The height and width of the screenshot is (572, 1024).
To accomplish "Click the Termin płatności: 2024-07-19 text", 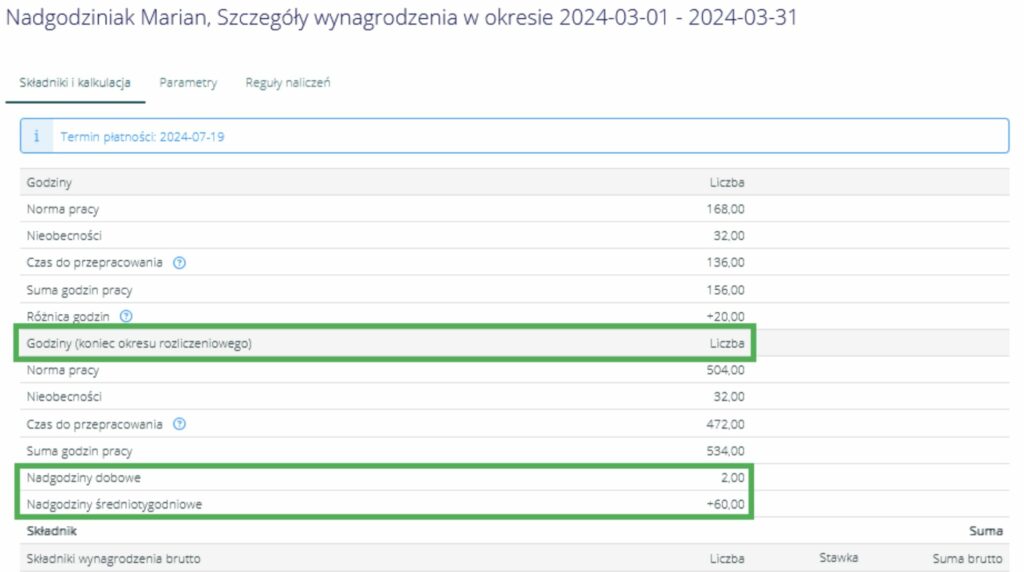I will tap(142, 137).
